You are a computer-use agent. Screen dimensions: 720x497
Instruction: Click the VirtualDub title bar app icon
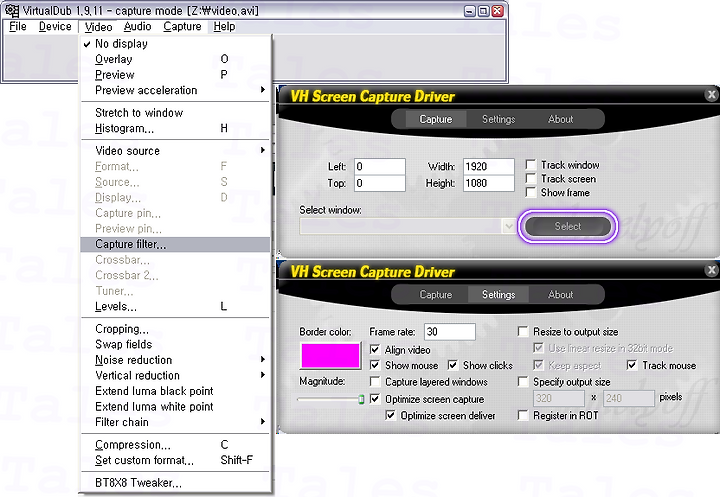point(12,10)
